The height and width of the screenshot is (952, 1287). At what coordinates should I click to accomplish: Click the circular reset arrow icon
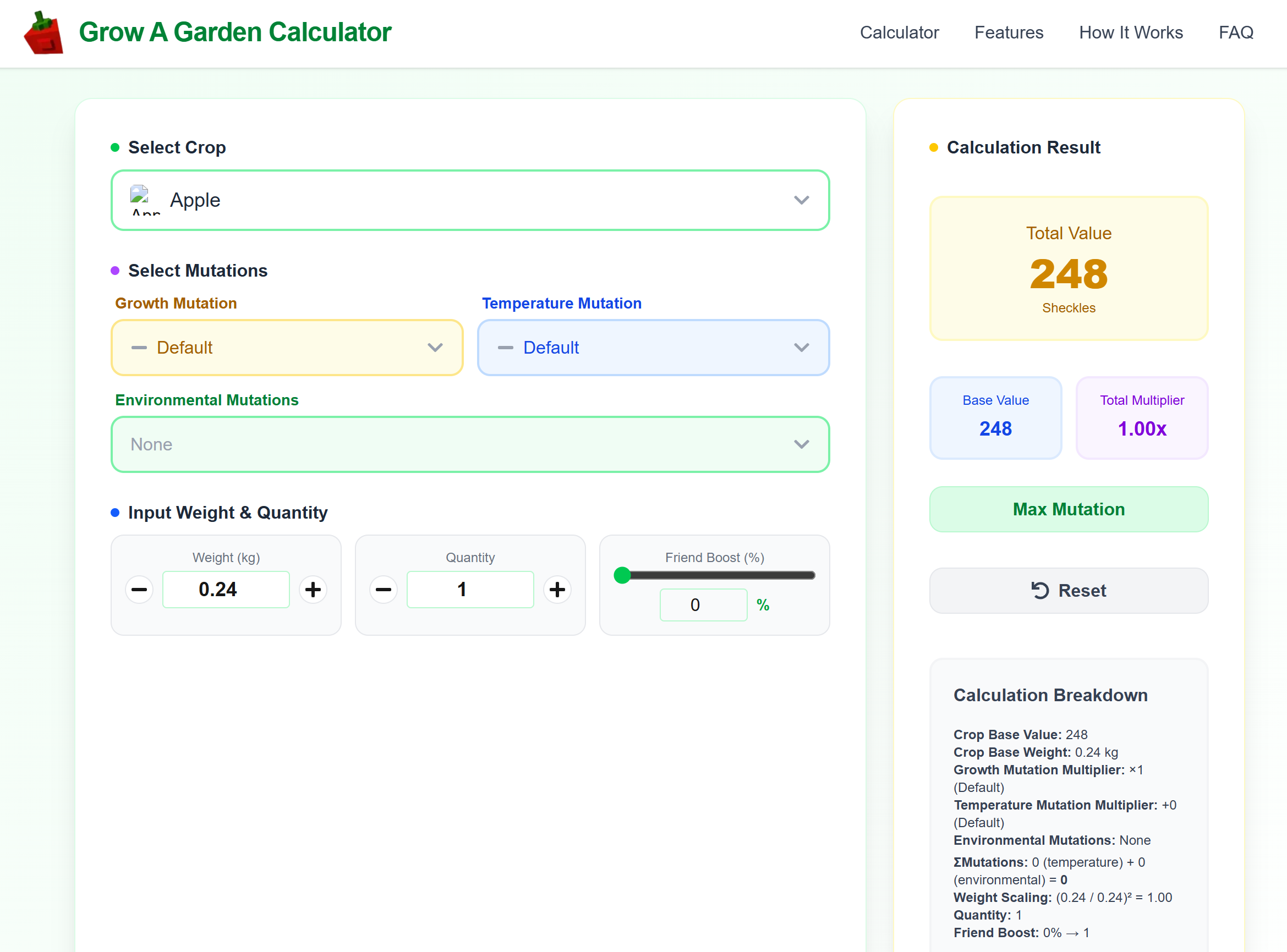[1040, 590]
